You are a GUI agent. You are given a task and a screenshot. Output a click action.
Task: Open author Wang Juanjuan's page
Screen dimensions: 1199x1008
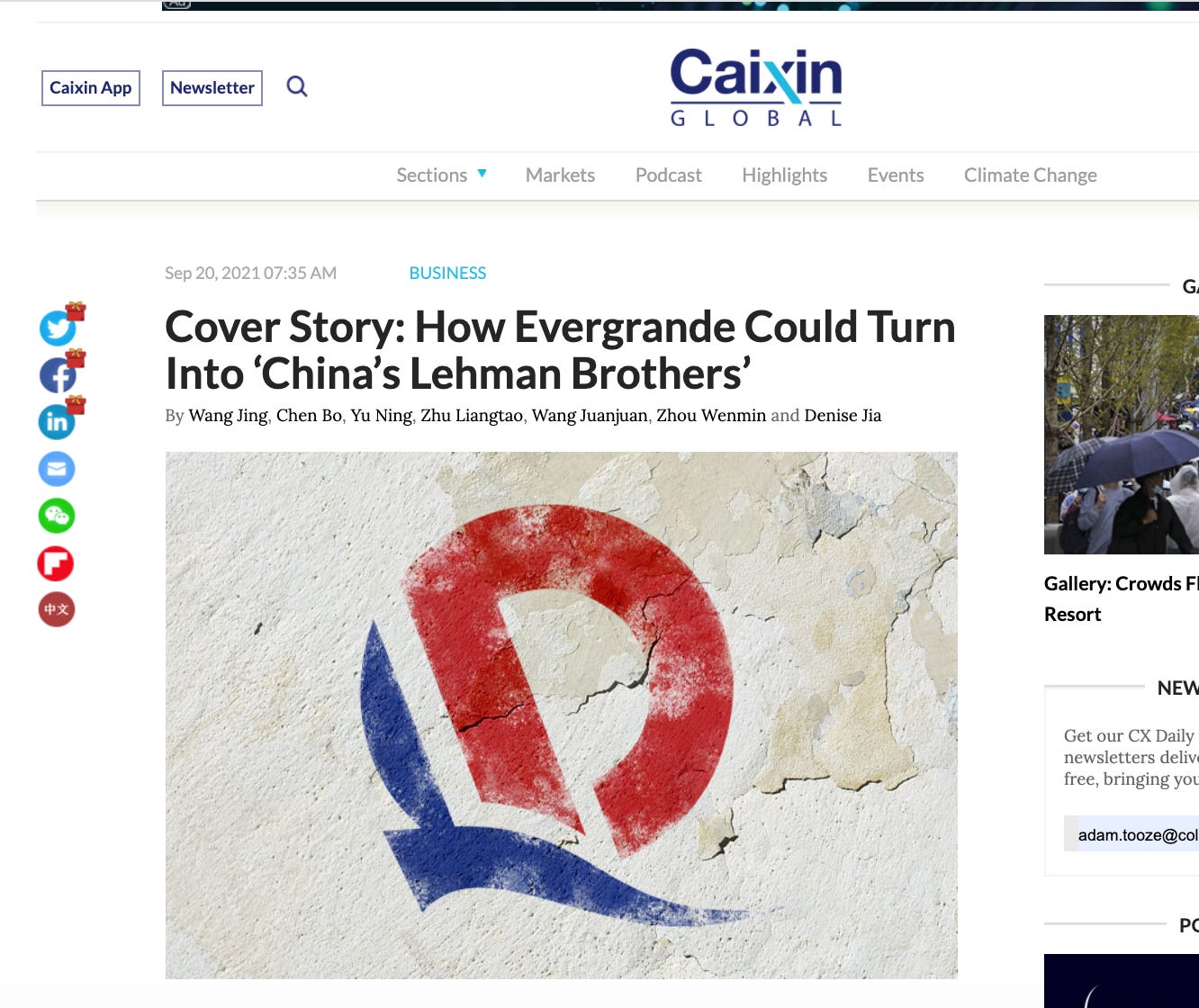coord(590,416)
